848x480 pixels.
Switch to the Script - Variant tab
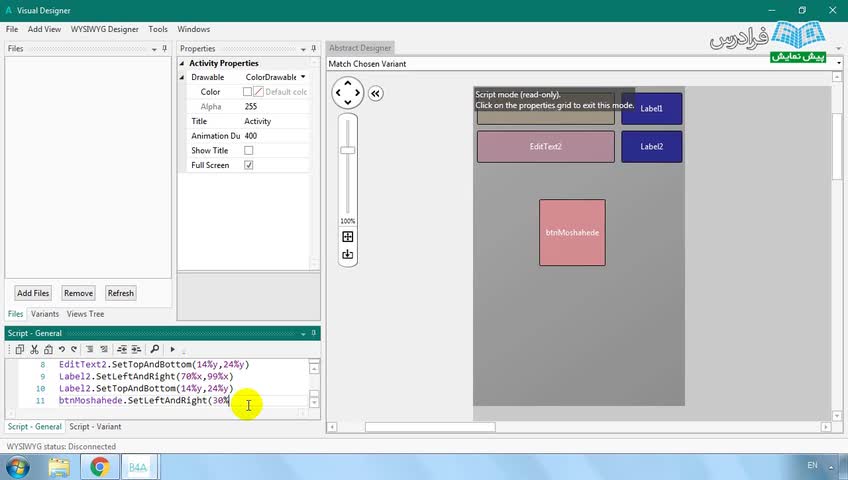[x=95, y=426]
